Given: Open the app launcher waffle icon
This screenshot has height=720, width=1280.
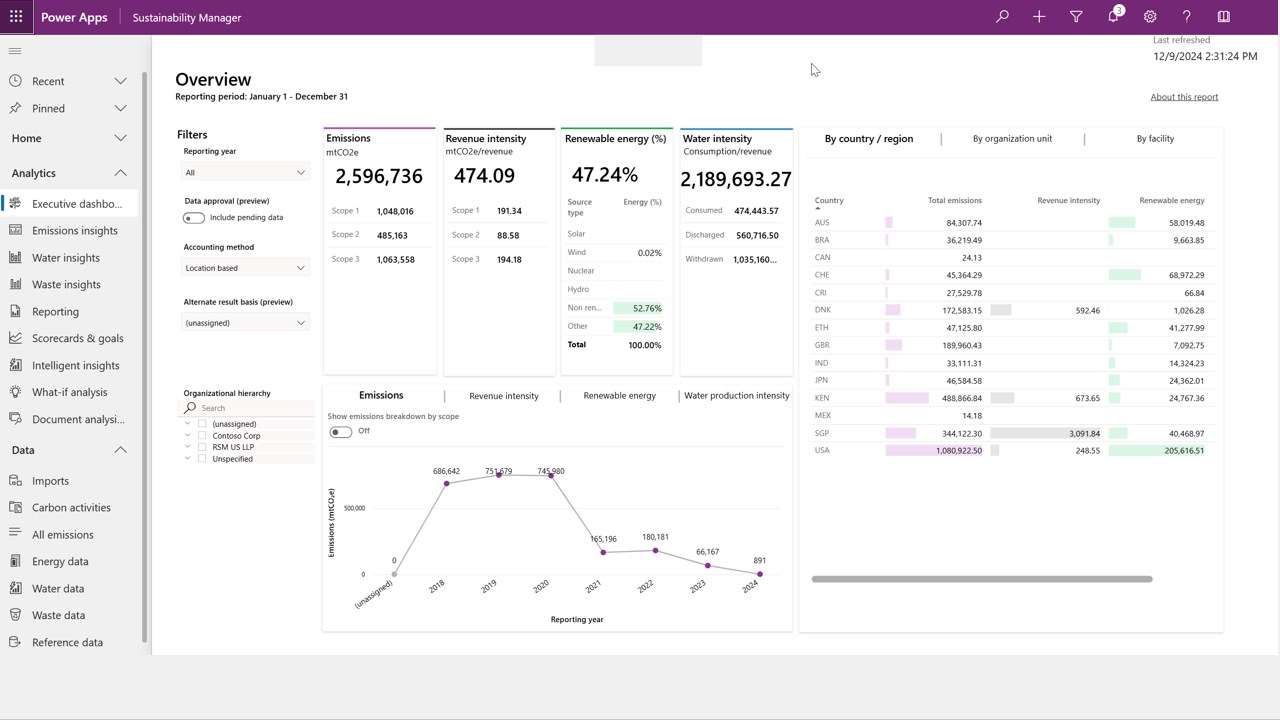Looking at the screenshot, I should coord(16,17).
